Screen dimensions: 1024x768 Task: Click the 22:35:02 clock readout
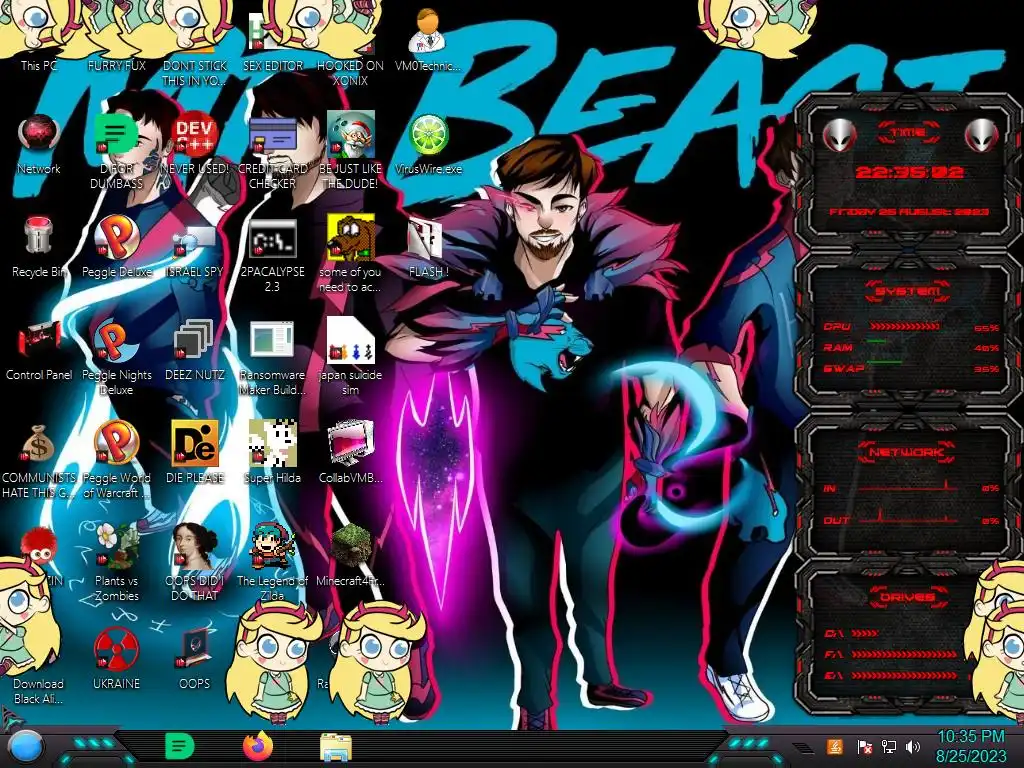point(909,172)
